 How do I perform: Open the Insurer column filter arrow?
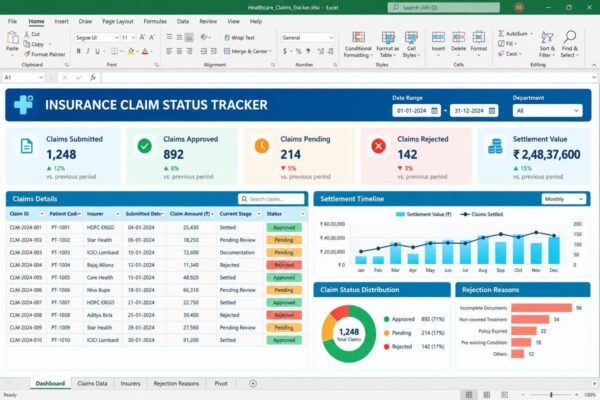[117, 214]
